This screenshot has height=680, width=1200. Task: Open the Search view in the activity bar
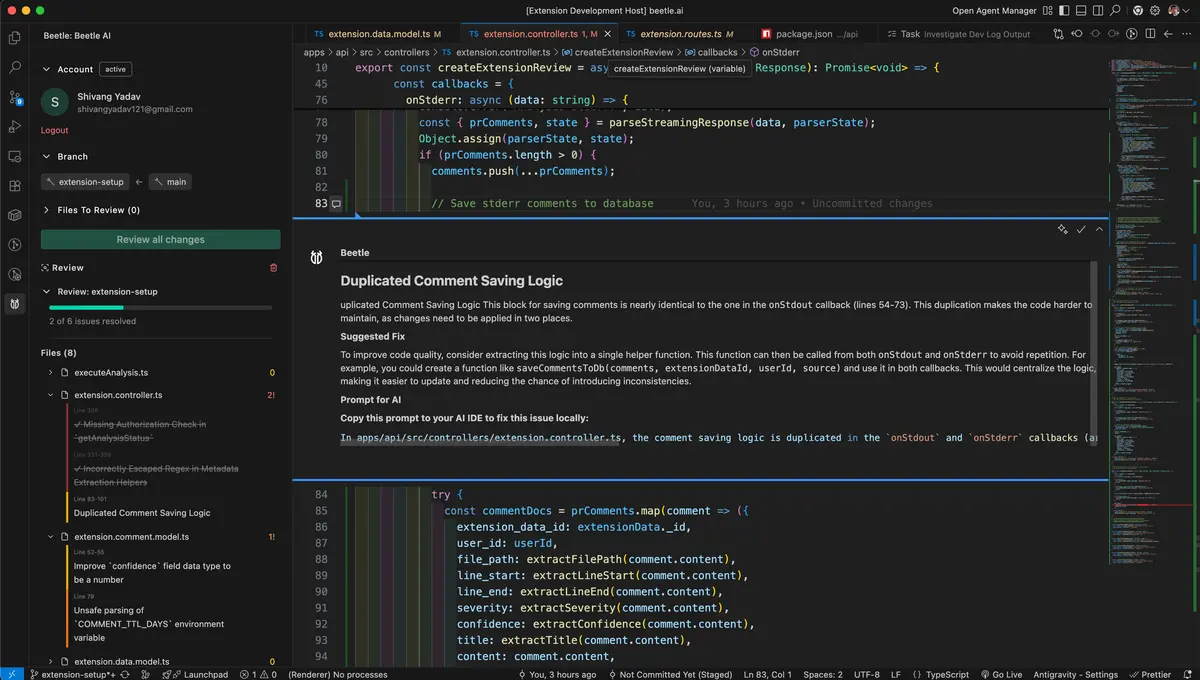tap(14, 67)
